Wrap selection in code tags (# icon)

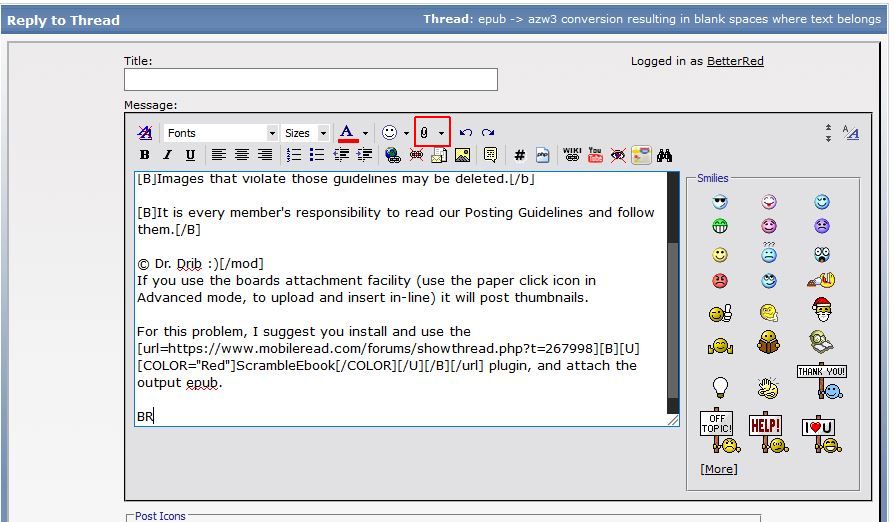pyautogui.click(x=519, y=155)
